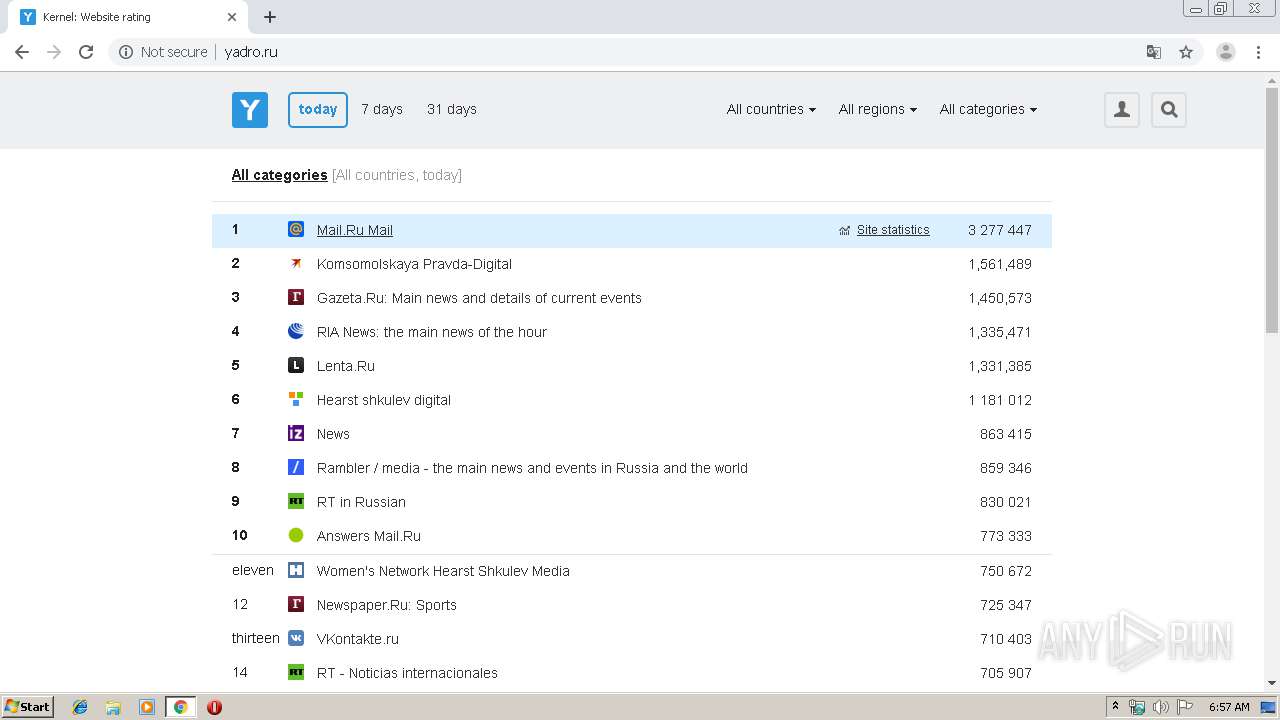Open RIA News: the main news link
The width and height of the screenshot is (1280, 720).
tap(432, 332)
